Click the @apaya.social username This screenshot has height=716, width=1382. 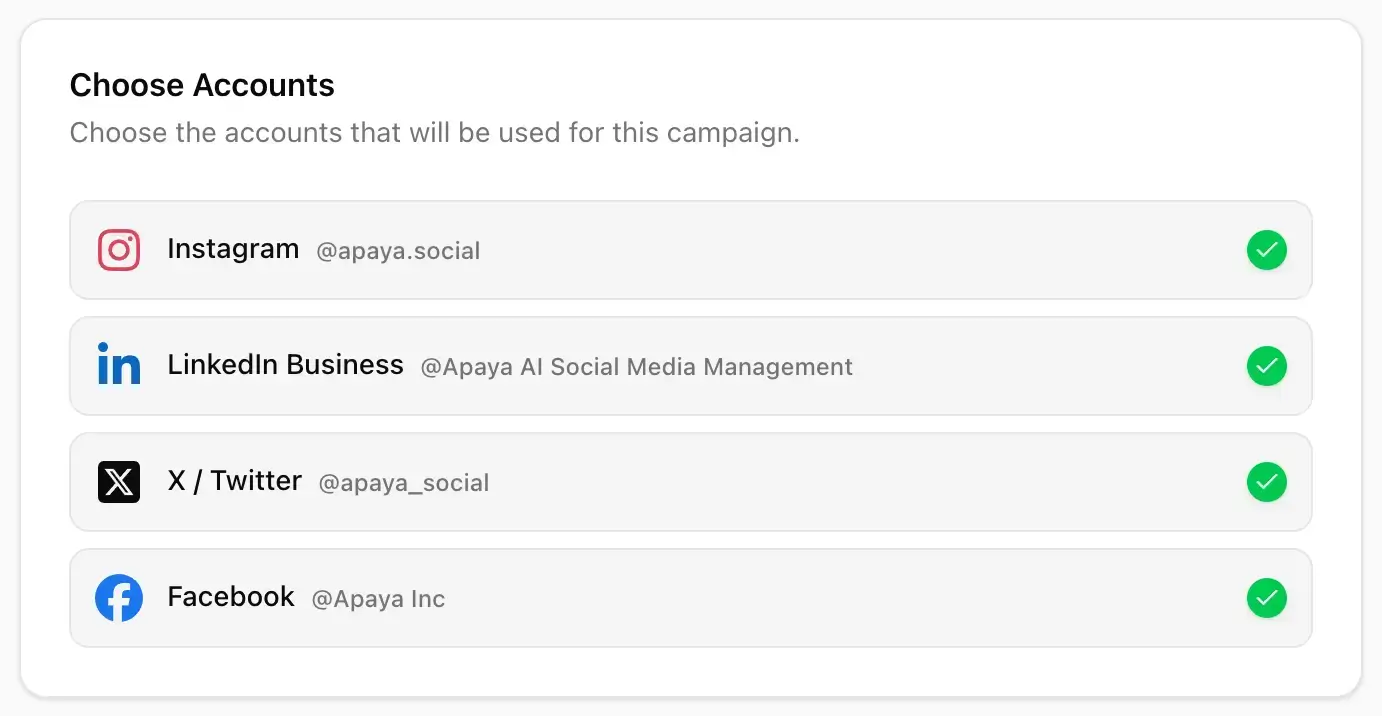[x=398, y=251]
